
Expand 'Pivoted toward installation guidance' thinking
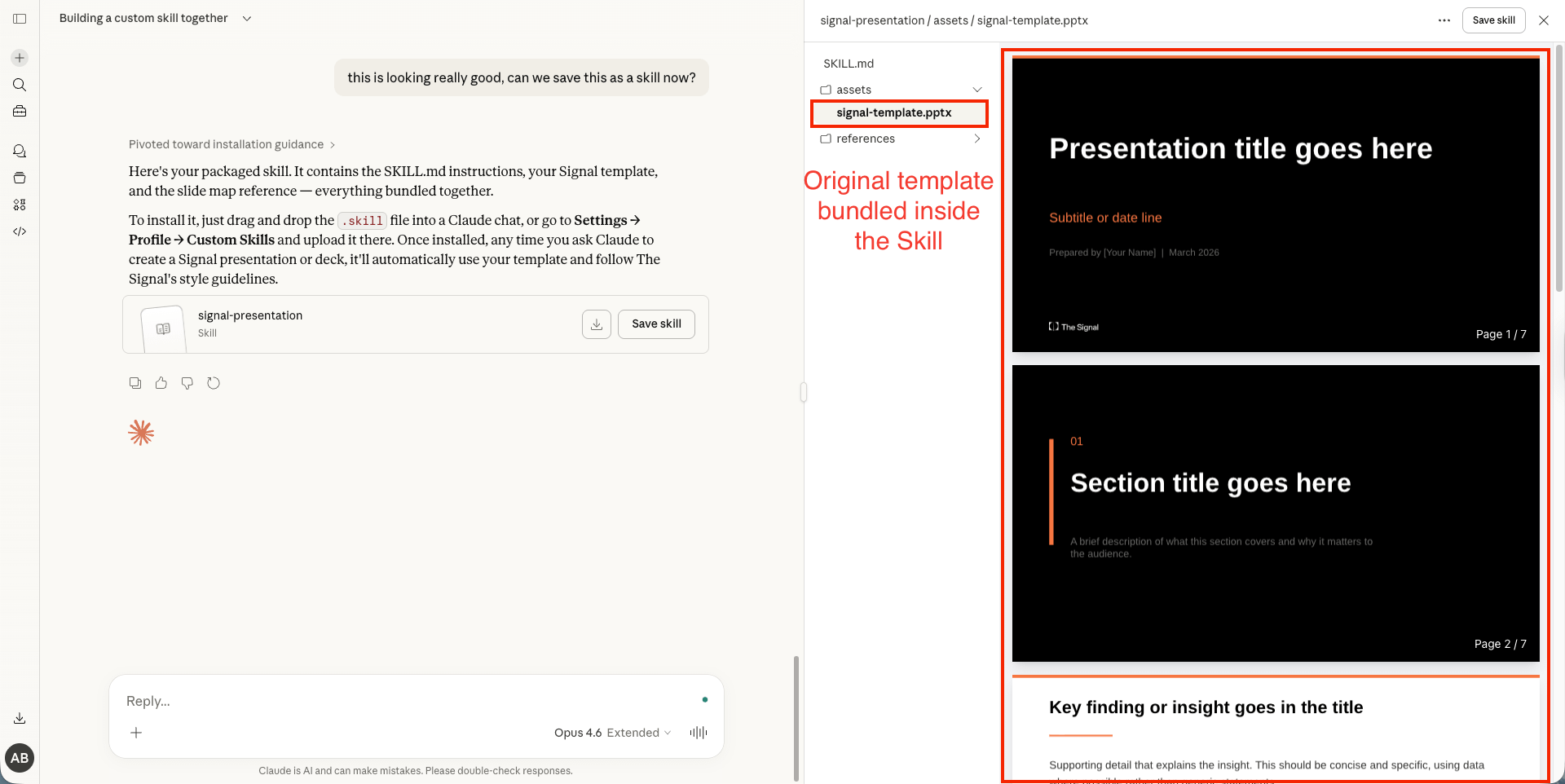231,144
